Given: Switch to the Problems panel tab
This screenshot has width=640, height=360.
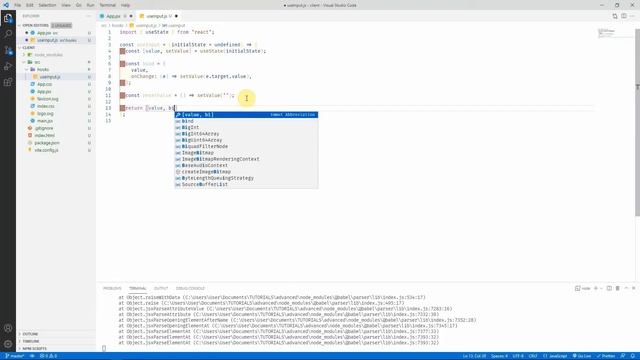Looking at the screenshot, I should (x=112, y=288).
